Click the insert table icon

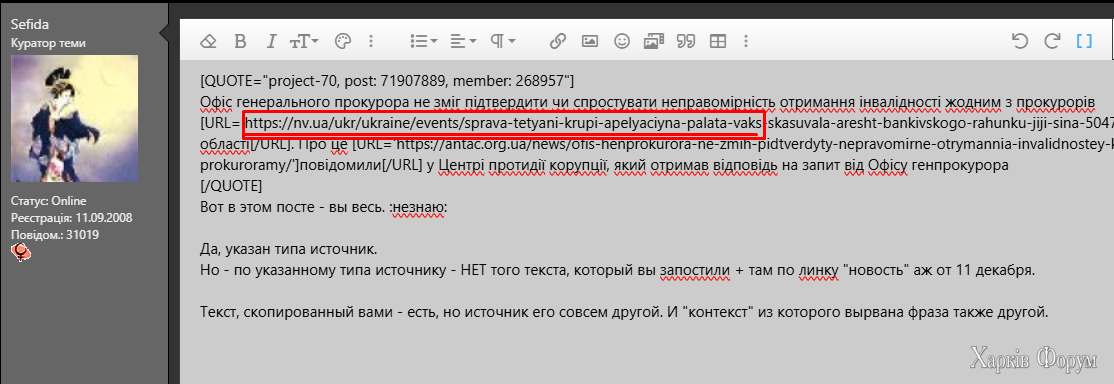tap(718, 41)
